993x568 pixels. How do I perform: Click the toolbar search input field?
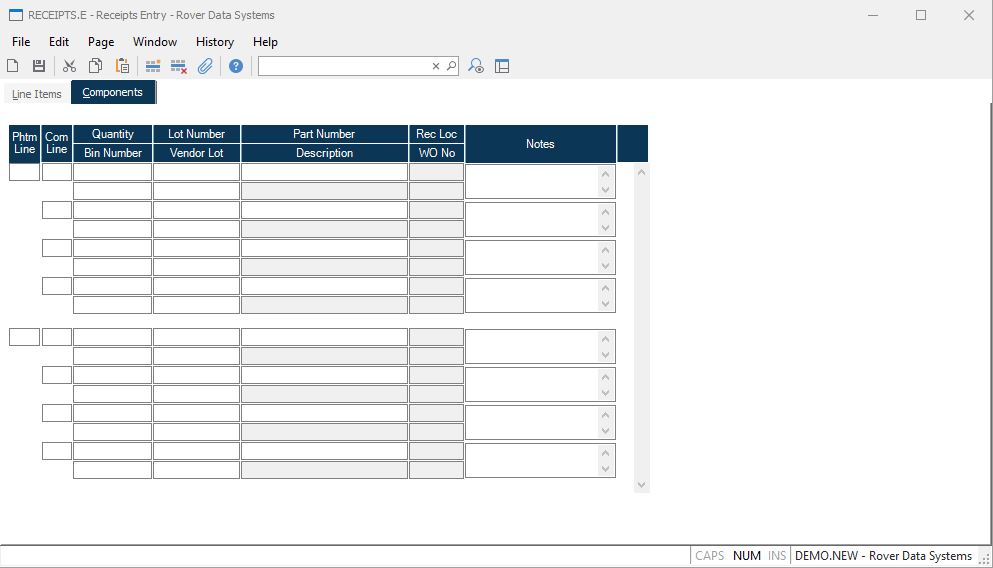344,66
